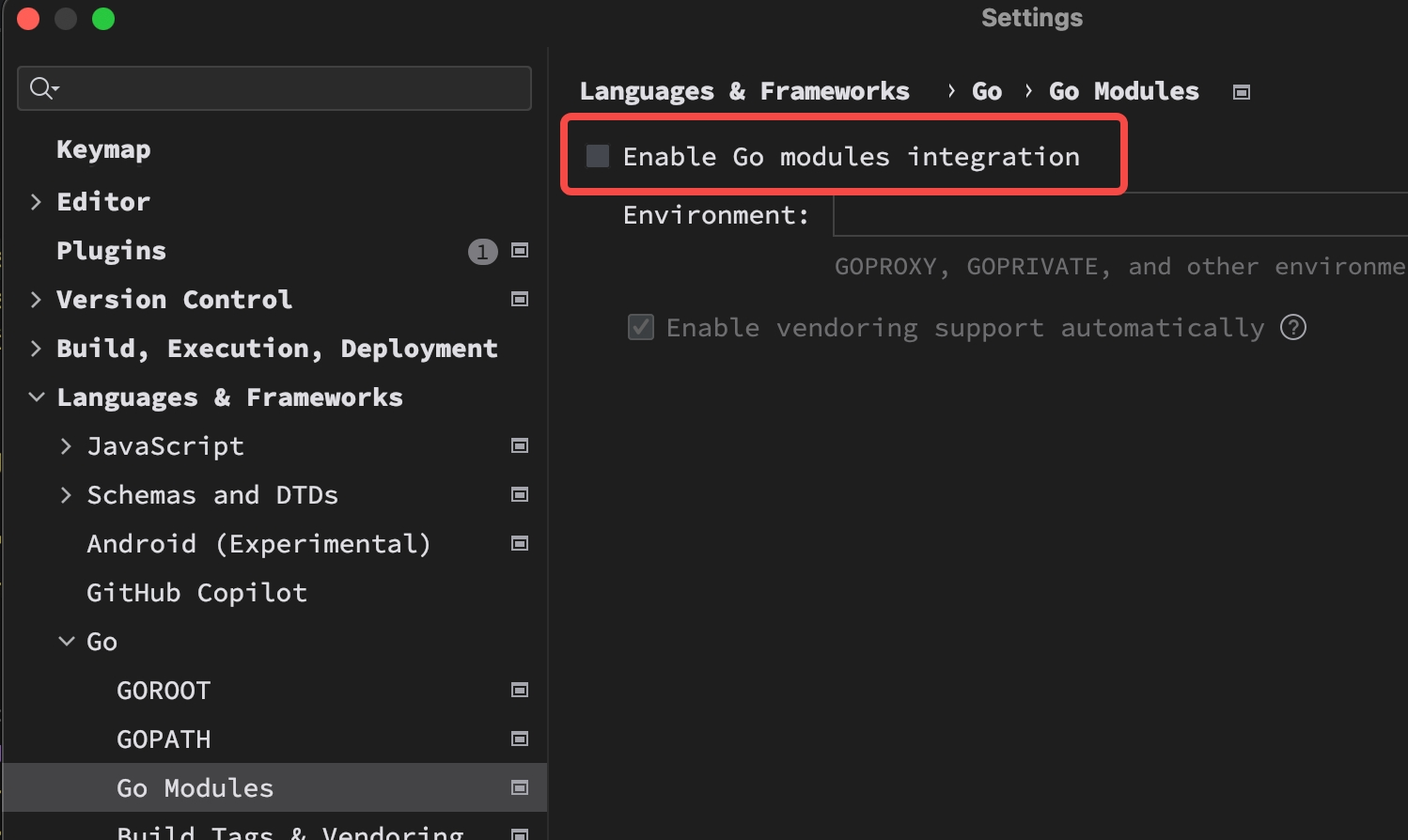Click the icon beside Go Modules entry

click(x=519, y=787)
